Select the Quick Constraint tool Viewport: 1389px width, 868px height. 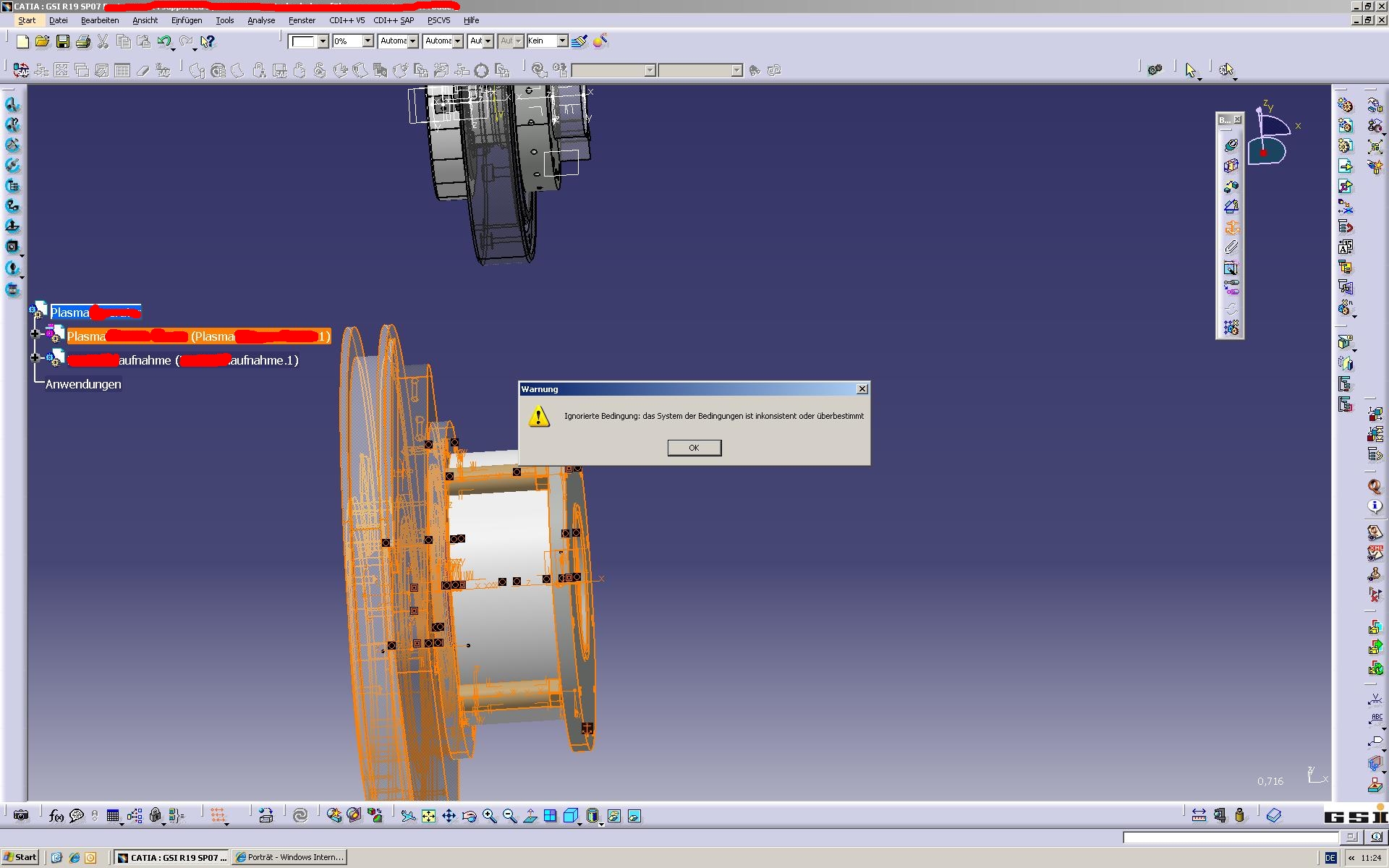(1231, 268)
